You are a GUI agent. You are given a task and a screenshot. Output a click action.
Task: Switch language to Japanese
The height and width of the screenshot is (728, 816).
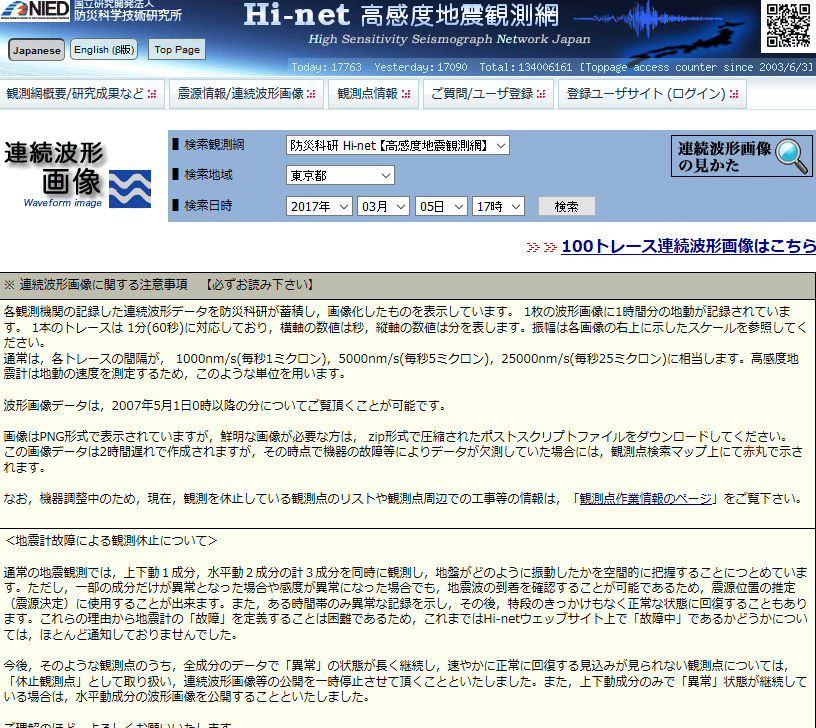point(36,50)
